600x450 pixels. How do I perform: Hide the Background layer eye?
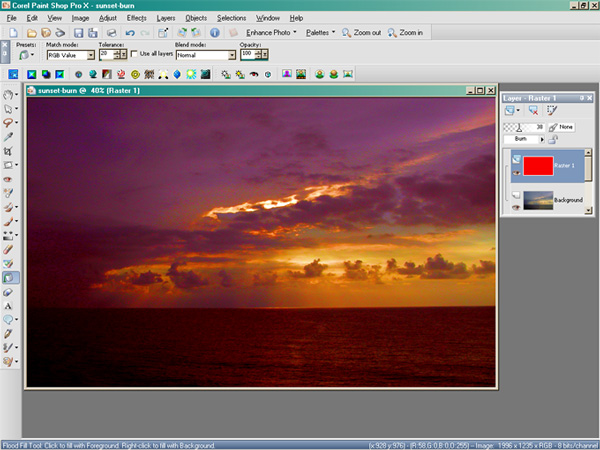pyautogui.click(x=516, y=207)
